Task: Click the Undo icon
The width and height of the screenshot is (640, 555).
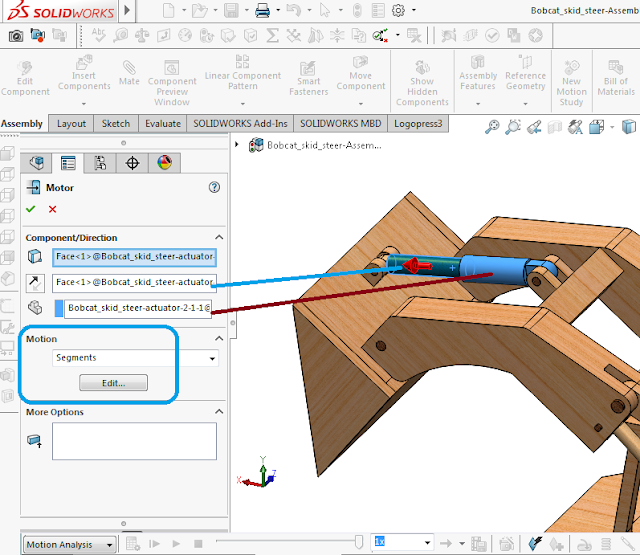Action: point(293,10)
